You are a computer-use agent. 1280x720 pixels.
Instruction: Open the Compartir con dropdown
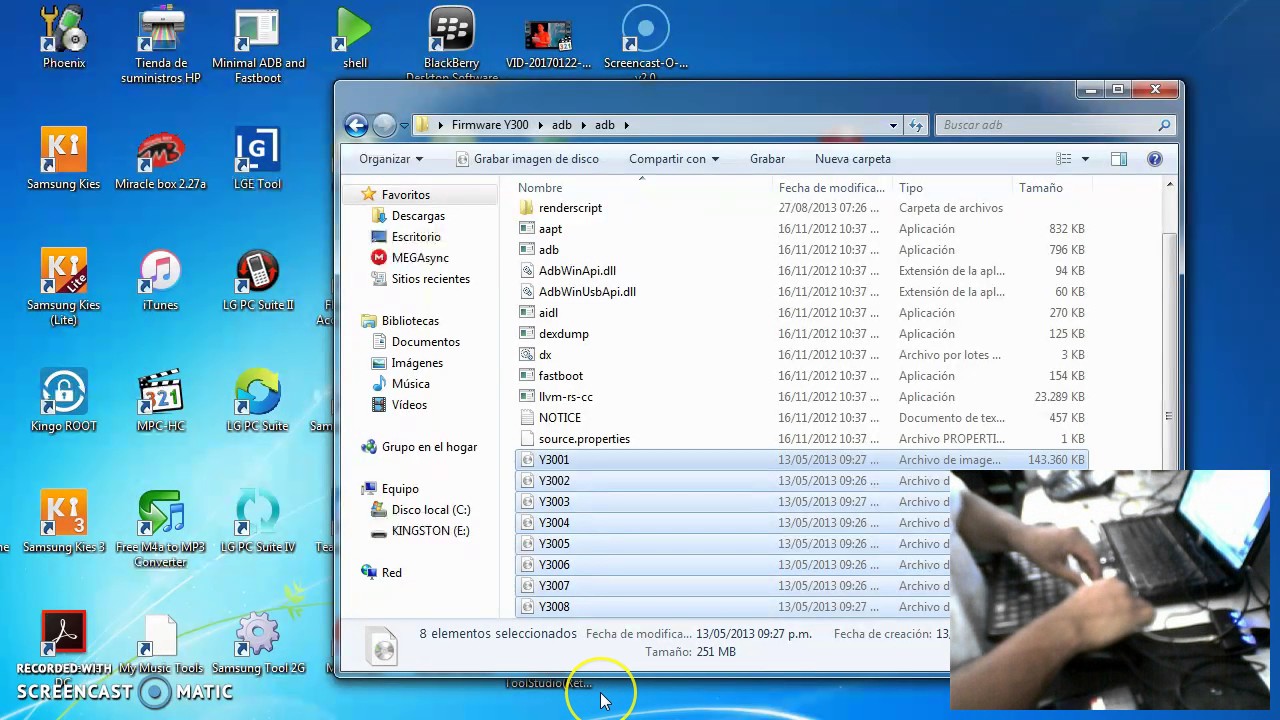674,159
